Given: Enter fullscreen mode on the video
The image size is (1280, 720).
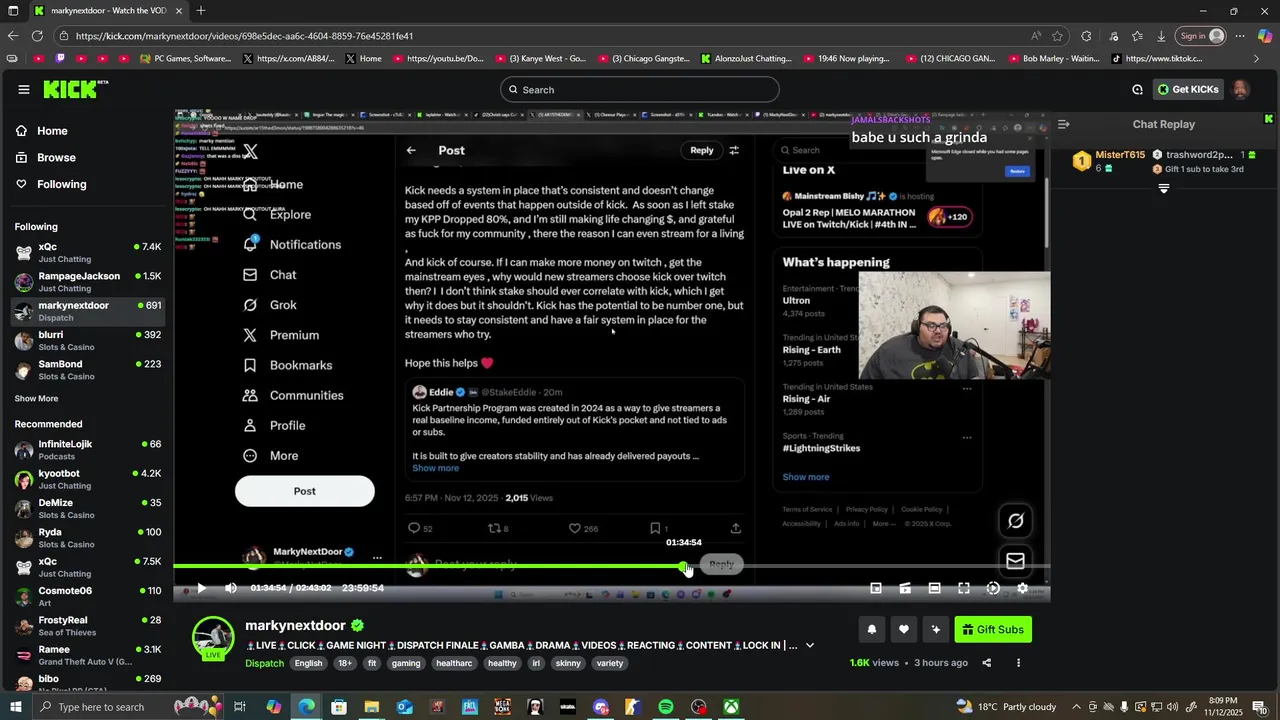Looking at the screenshot, I should click(x=963, y=588).
